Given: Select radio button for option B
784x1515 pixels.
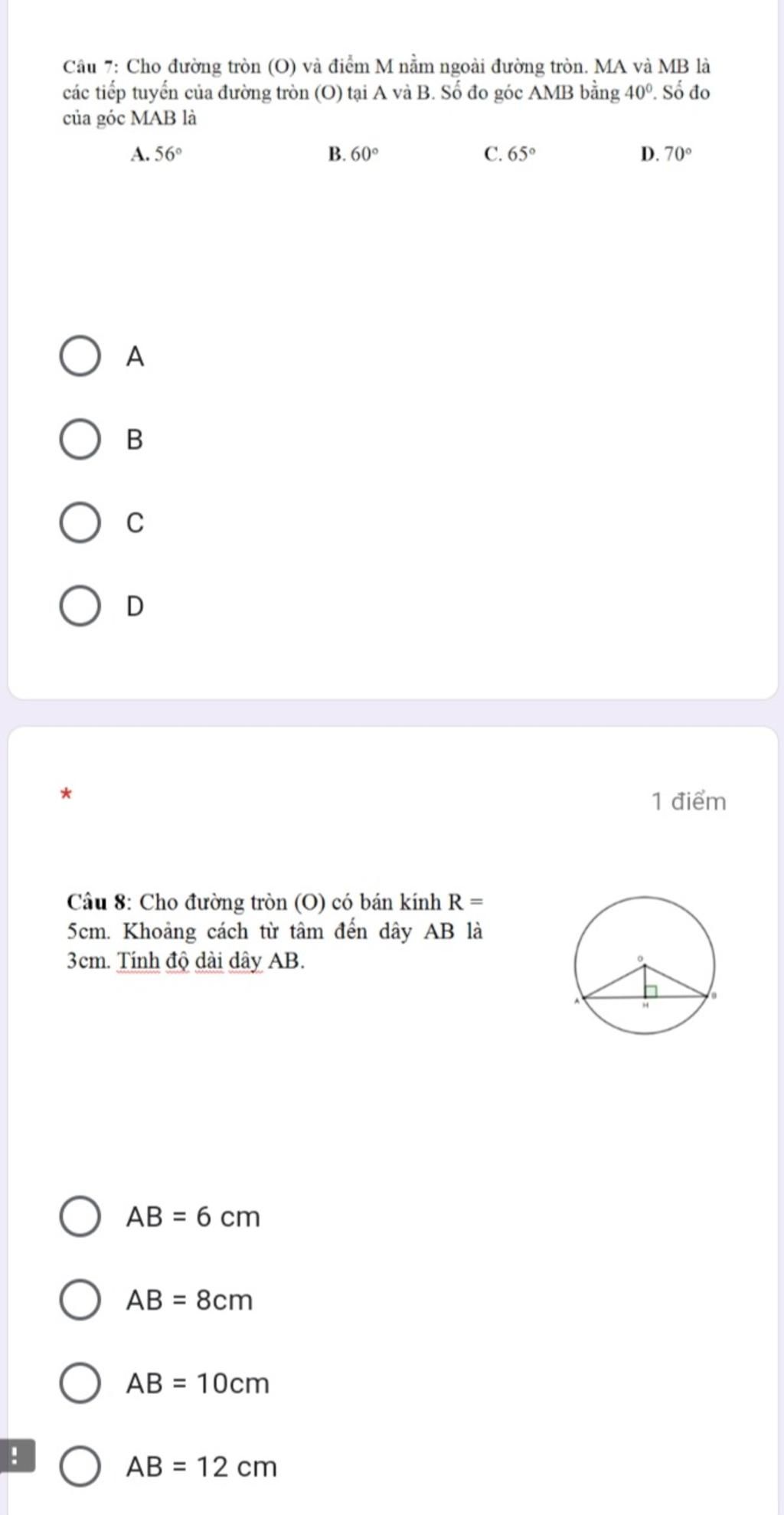Looking at the screenshot, I should click(80, 440).
